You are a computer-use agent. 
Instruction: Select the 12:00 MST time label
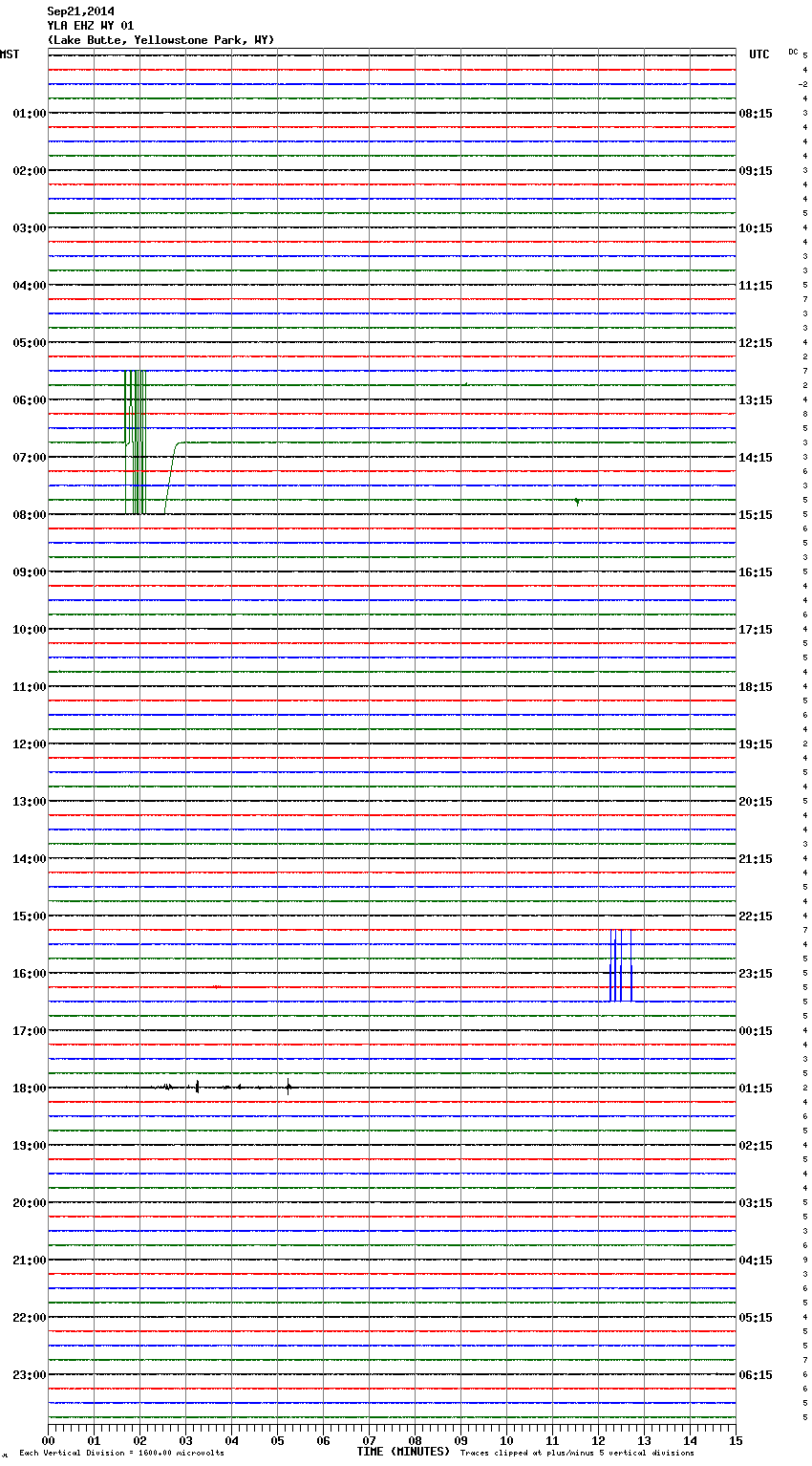(x=30, y=744)
